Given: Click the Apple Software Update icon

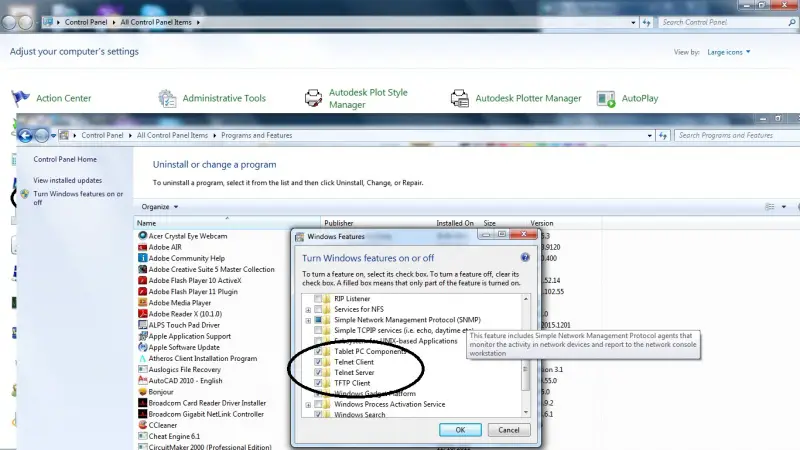Looking at the screenshot, I should [x=142, y=347].
